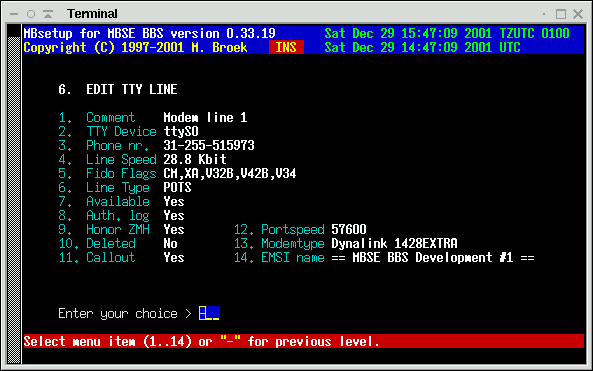Viewport: 593px width, 371px height.
Task: Click the red status line 'Select menu item (1..14)'
Action: [304, 341]
